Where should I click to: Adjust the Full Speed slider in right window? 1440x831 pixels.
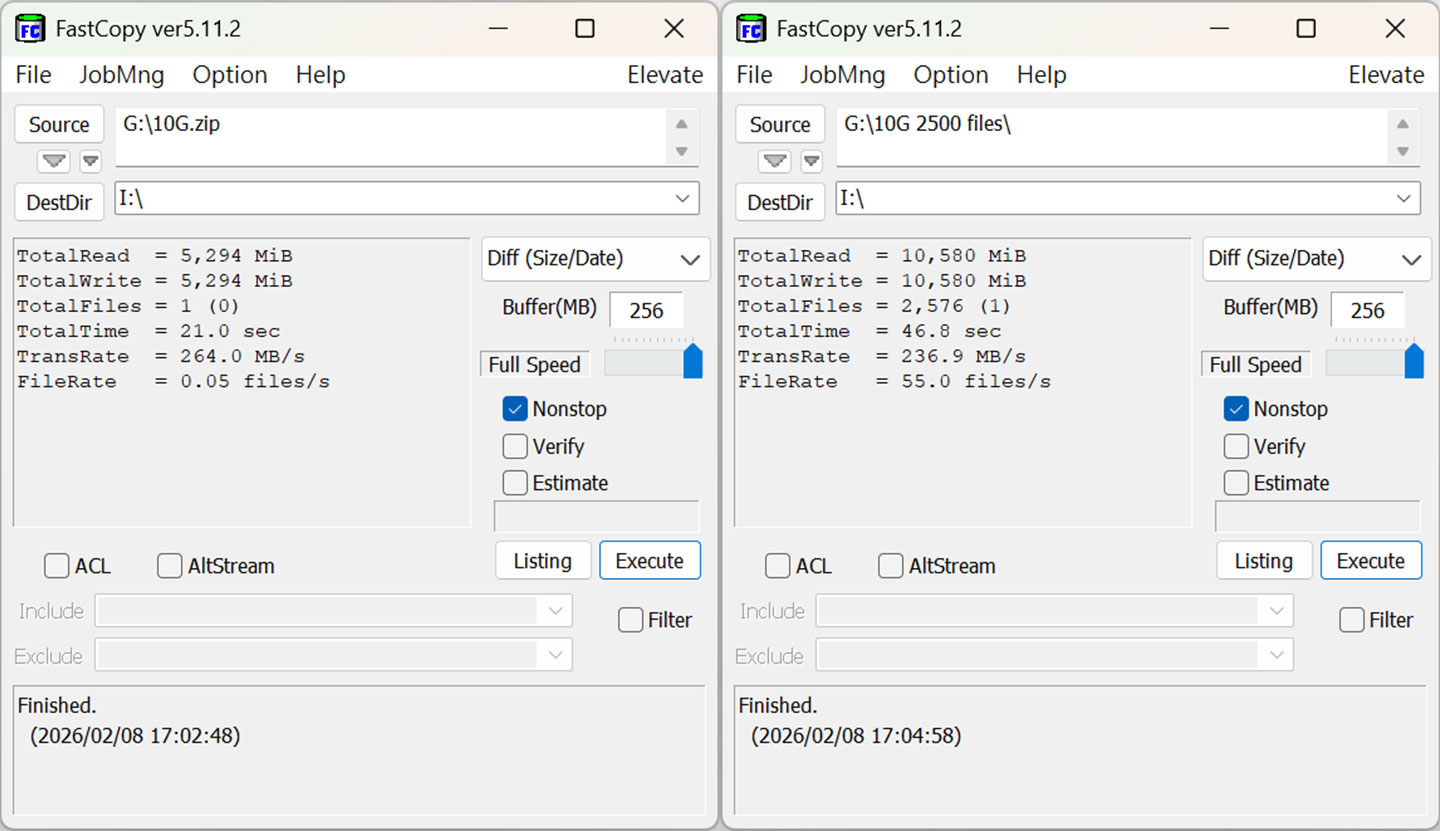click(1416, 363)
